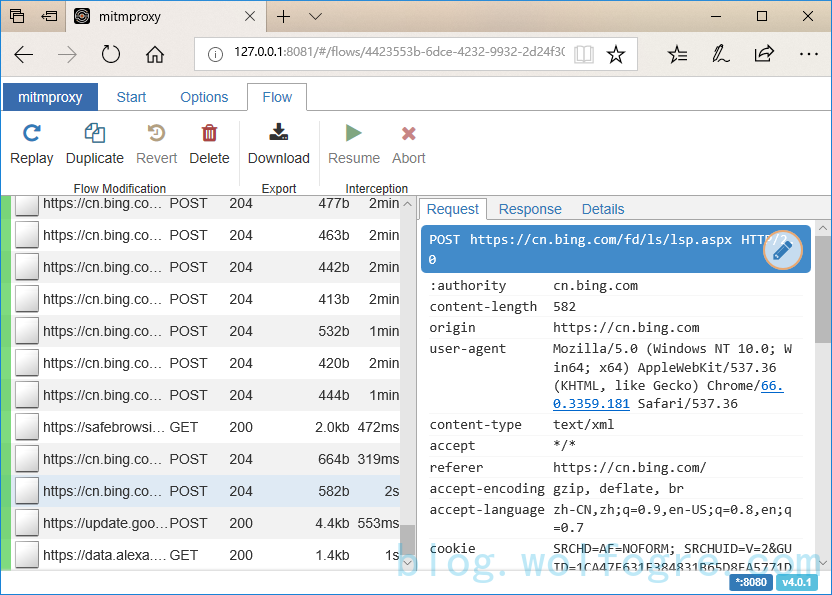Click the Resume interception play icon
The height and width of the screenshot is (595, 832).
pyautogui.click(x=353, y=134)
